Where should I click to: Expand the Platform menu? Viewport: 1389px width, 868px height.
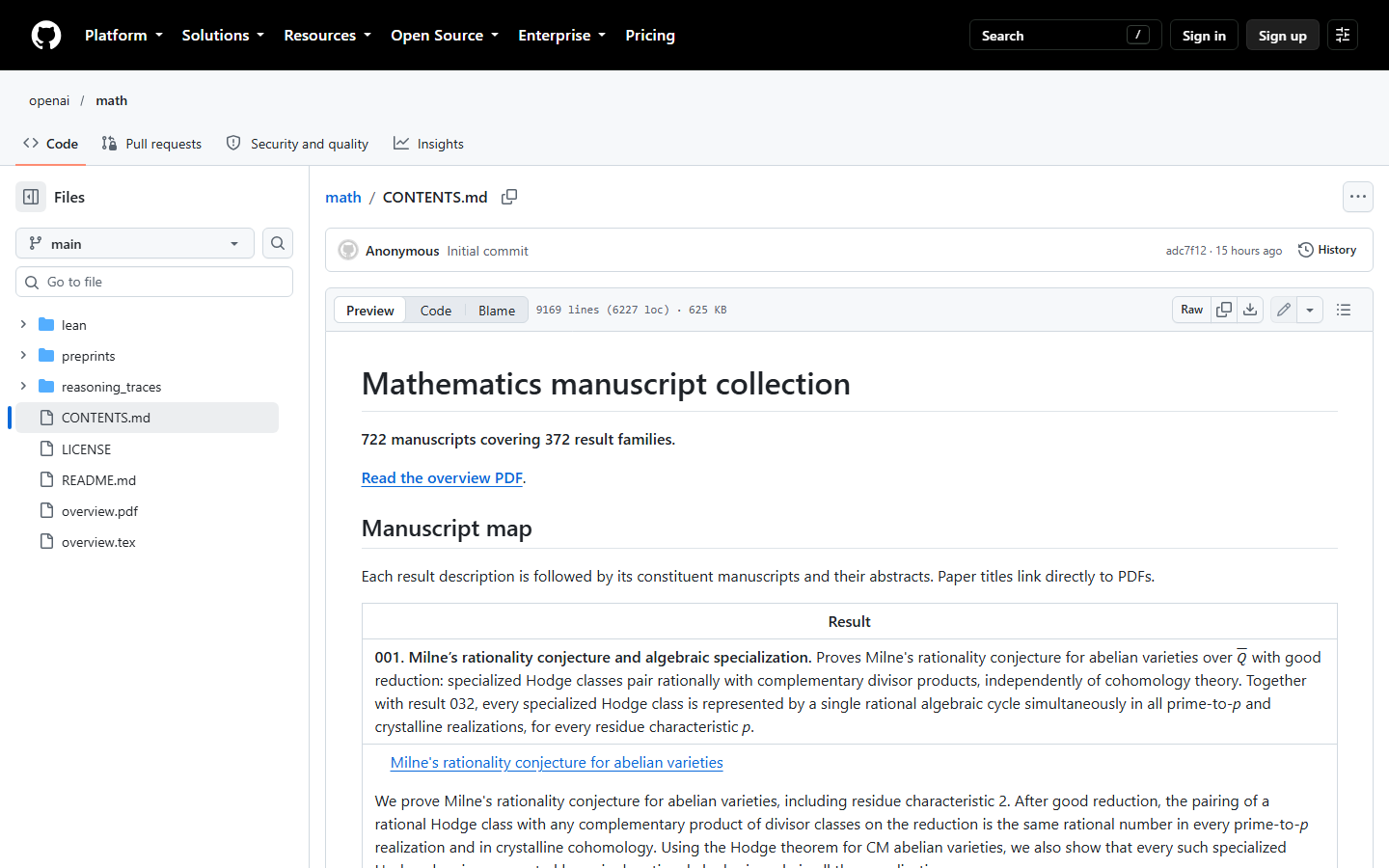123,36
